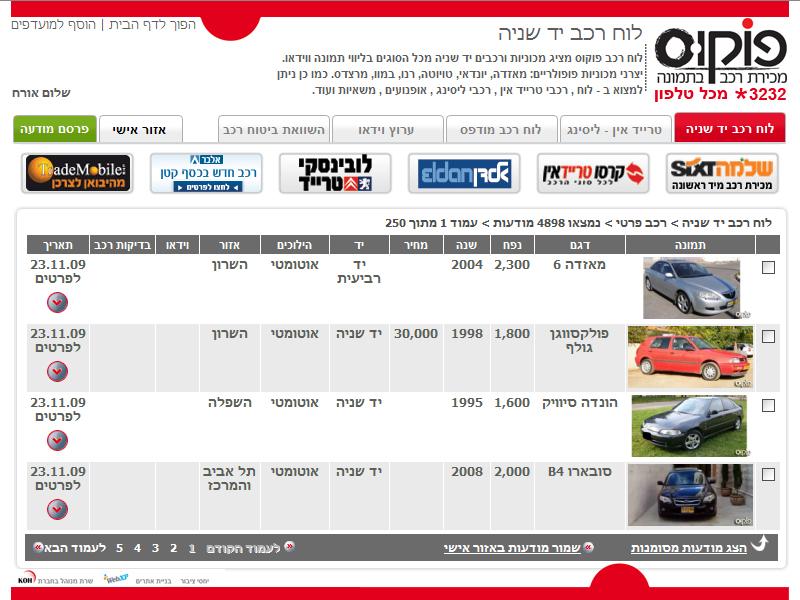The image size is (800, 600).
Task: Click the אזור column header
Action: [x=230, y=245]
